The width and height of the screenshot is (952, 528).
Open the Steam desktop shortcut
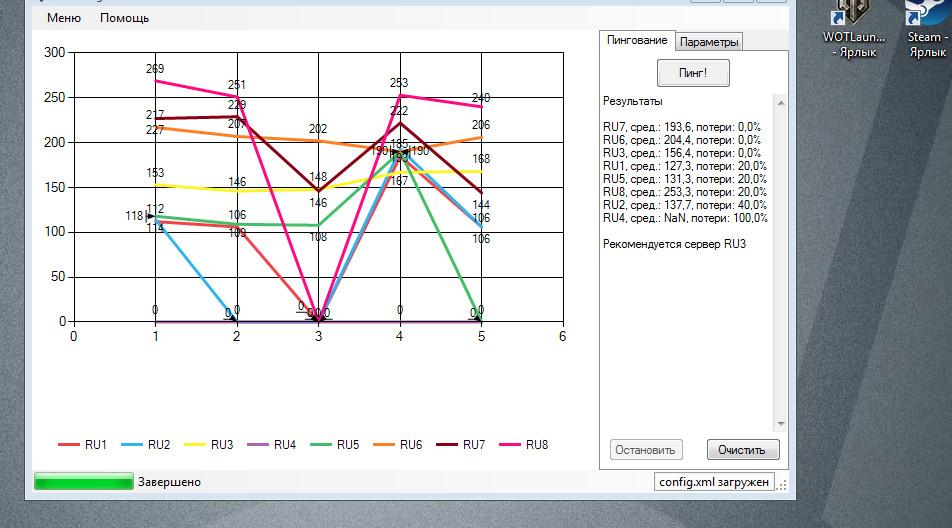tap(926, 24)
